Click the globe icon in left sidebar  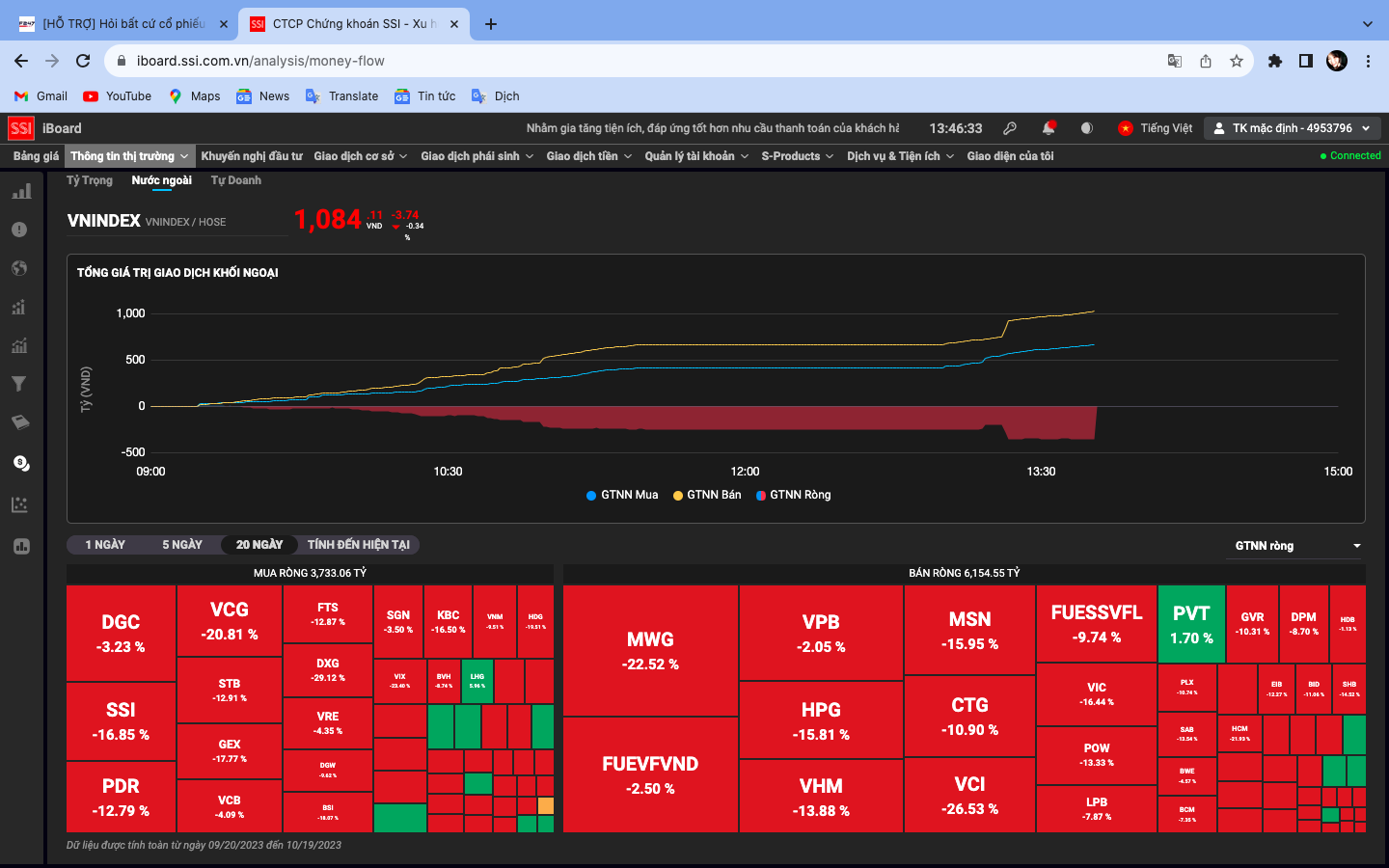[19, 268]
